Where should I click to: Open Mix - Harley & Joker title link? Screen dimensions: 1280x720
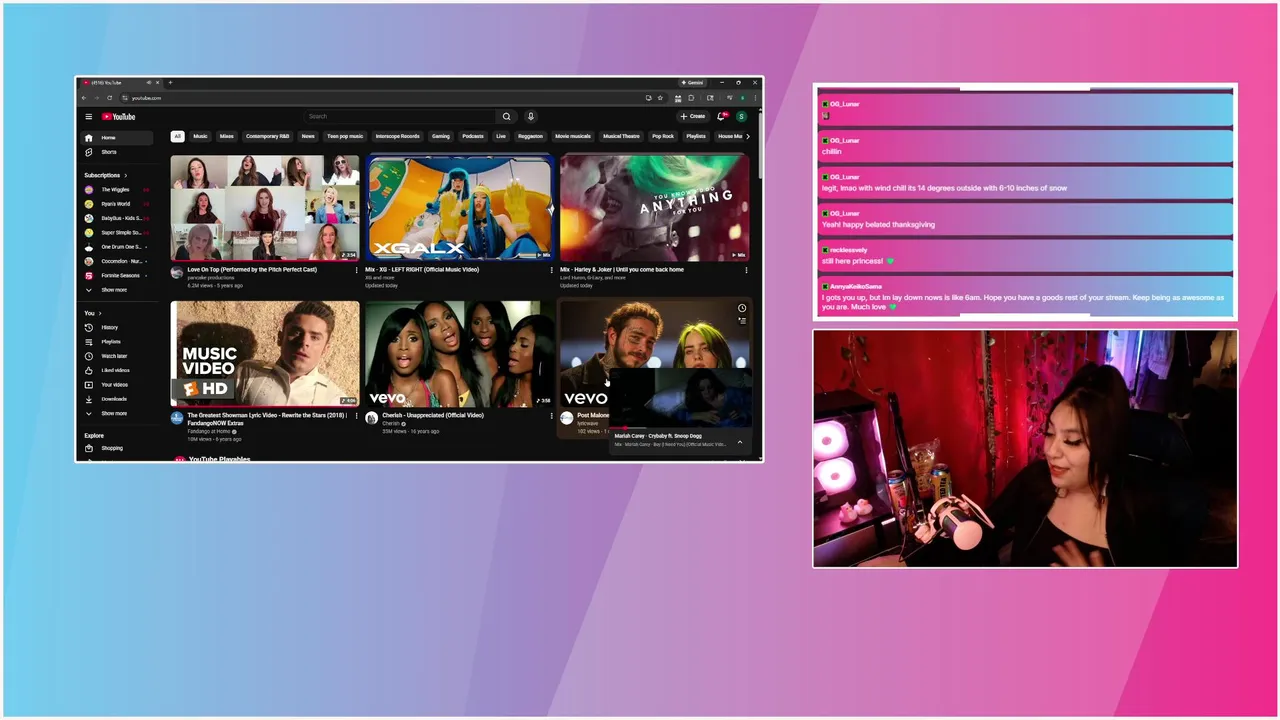click(x=622, y=270)
